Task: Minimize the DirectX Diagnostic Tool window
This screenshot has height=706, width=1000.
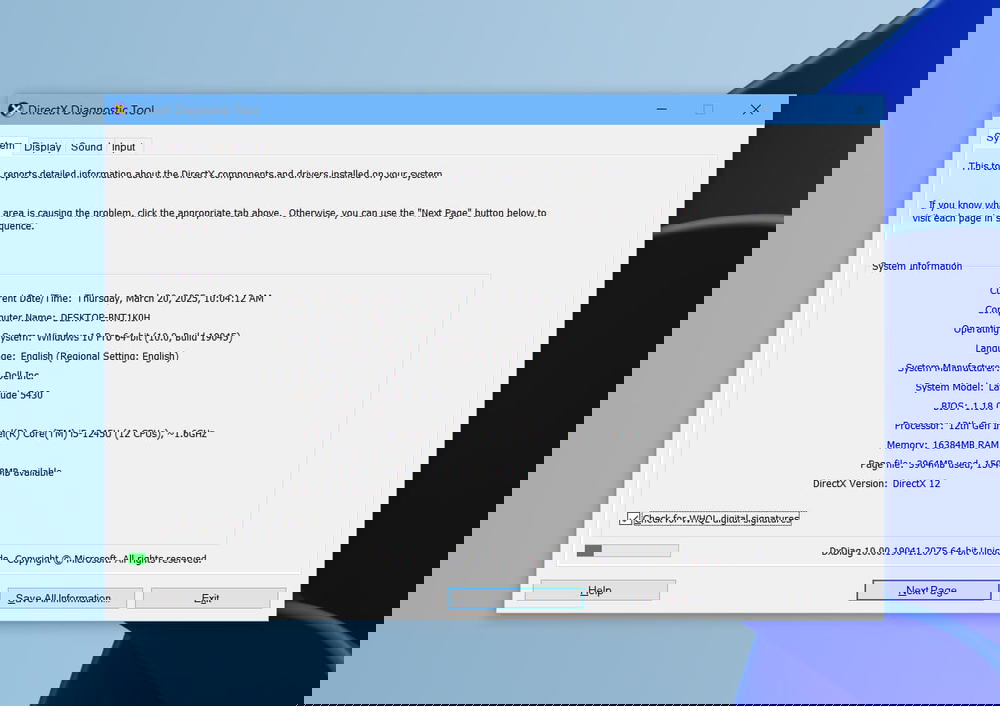Action: point(662,110)
